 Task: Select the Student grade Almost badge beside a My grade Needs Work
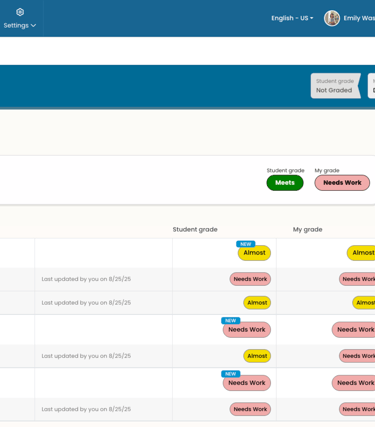(x=257, y=356)
